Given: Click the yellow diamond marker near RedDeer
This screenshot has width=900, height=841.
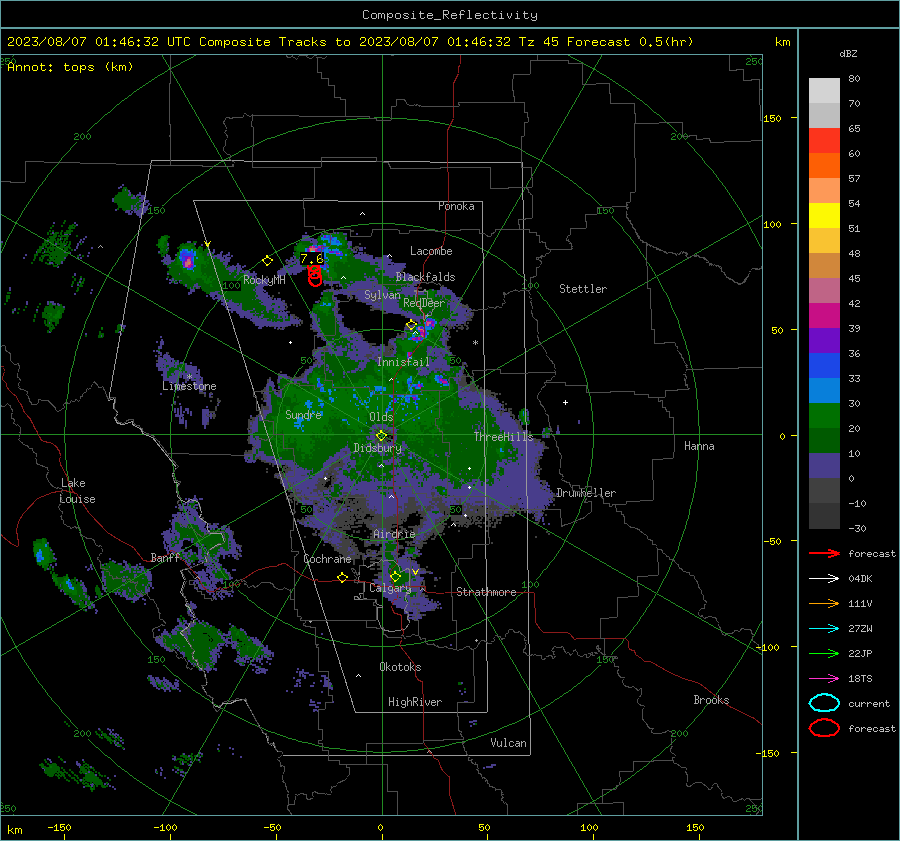Looking at the screenshot, I should tap(411, 325).
